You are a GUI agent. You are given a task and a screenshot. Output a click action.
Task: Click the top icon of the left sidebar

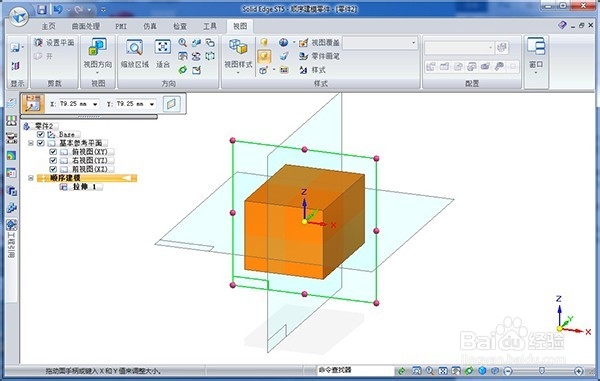(x=11, y=103)
